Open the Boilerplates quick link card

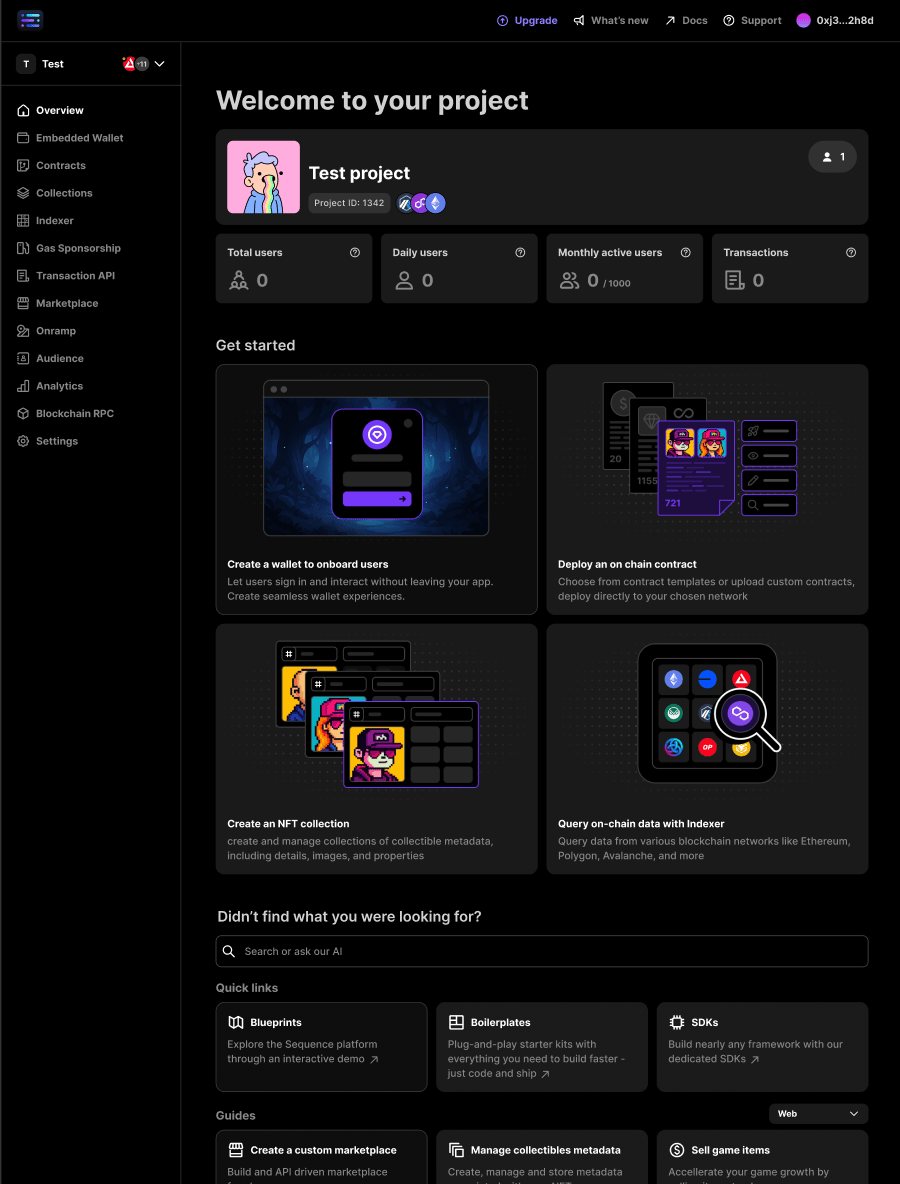542,1047
